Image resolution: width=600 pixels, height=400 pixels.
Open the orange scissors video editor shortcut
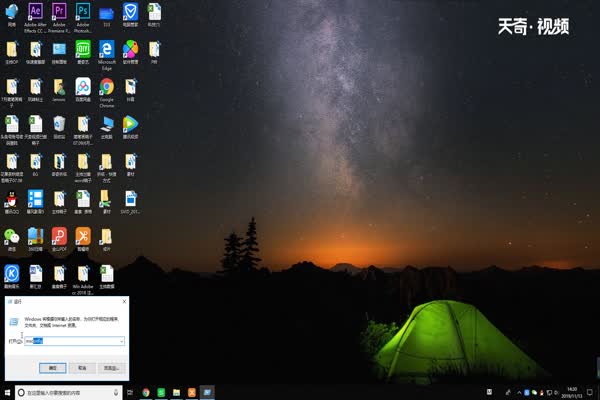83,240
